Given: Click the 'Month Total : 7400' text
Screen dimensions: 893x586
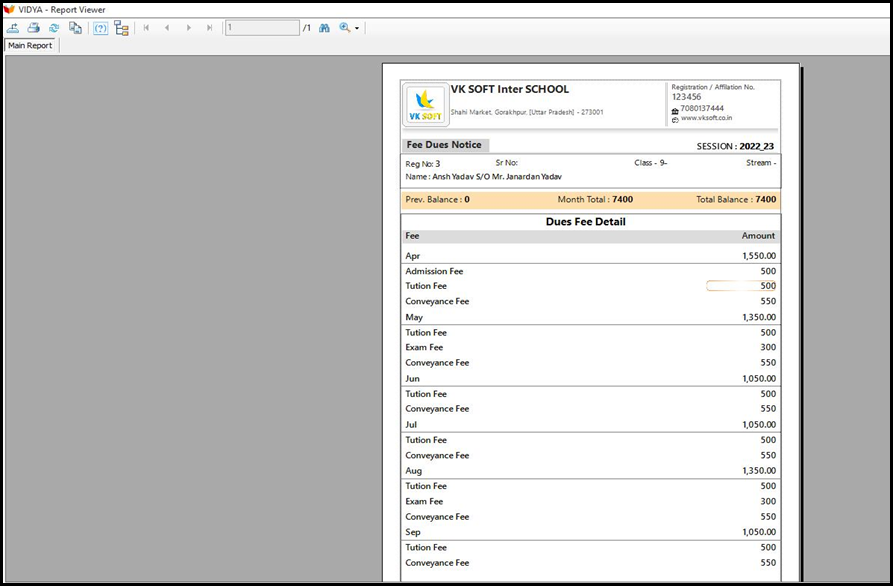Looking at the screenshot, I should tap(595, 199).
